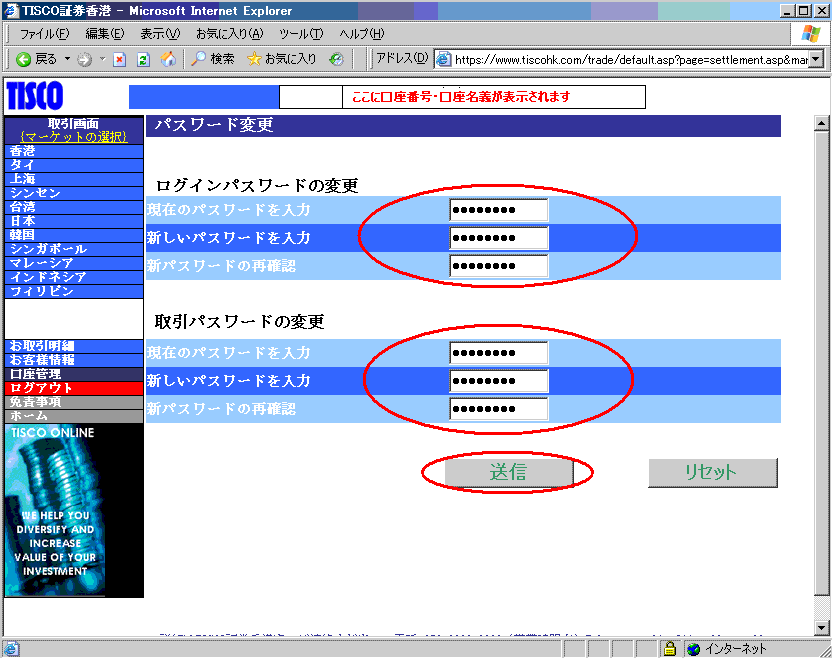Open お取引明細 transaction details

click(74, 346)
